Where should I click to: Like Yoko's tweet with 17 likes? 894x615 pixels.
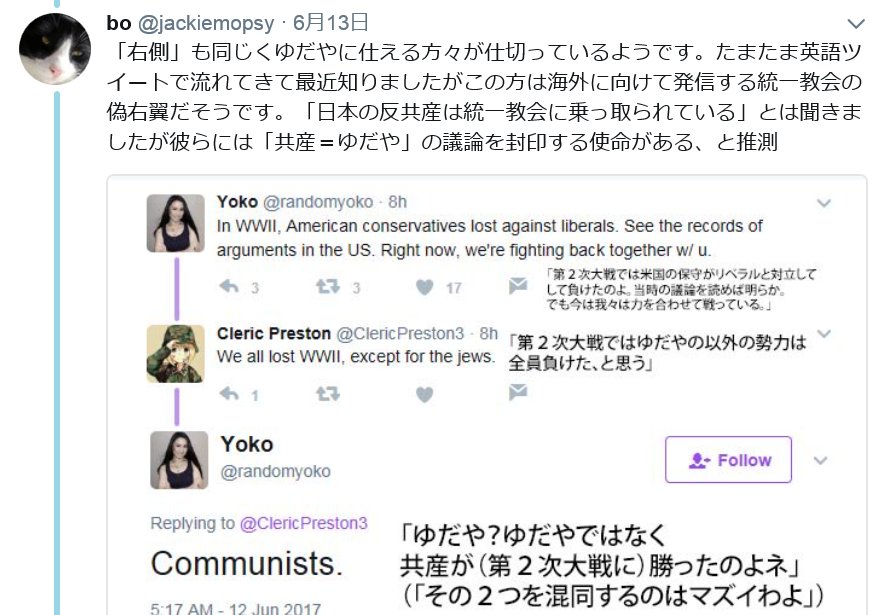coord(424,287)
